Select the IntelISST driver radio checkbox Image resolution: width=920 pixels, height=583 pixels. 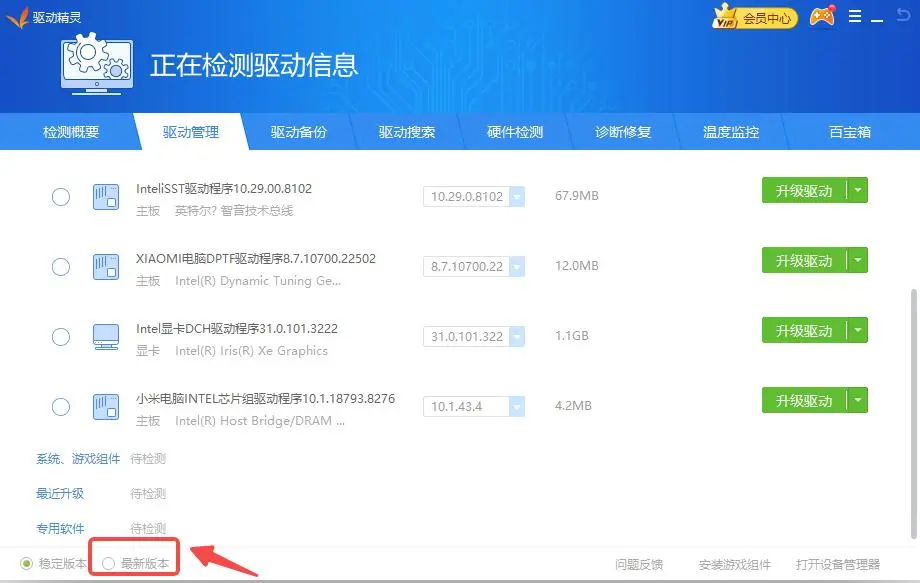pyautogui.click(x=61, y=197)
